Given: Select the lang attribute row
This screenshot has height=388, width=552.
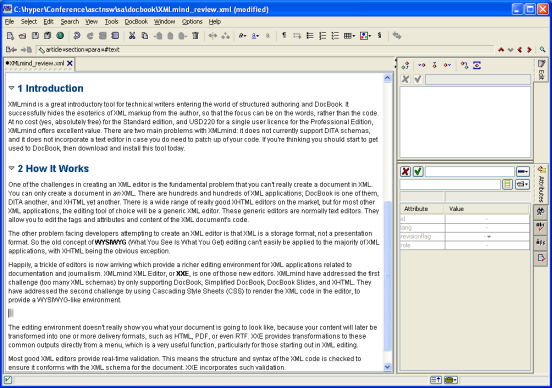Looking at the screenshot, I should (x=465, y=228).
